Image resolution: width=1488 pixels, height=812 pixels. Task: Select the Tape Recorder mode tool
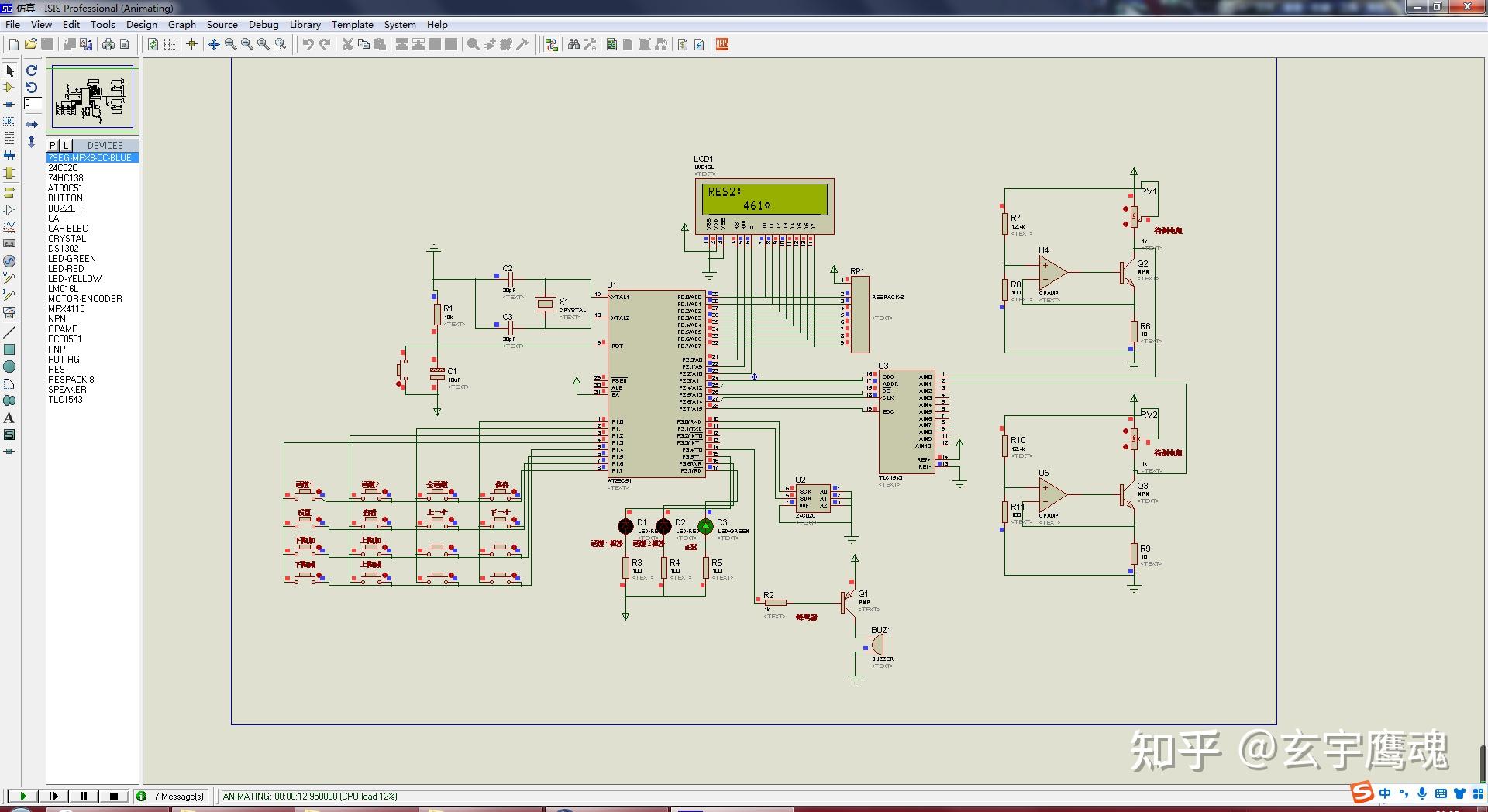9,244
